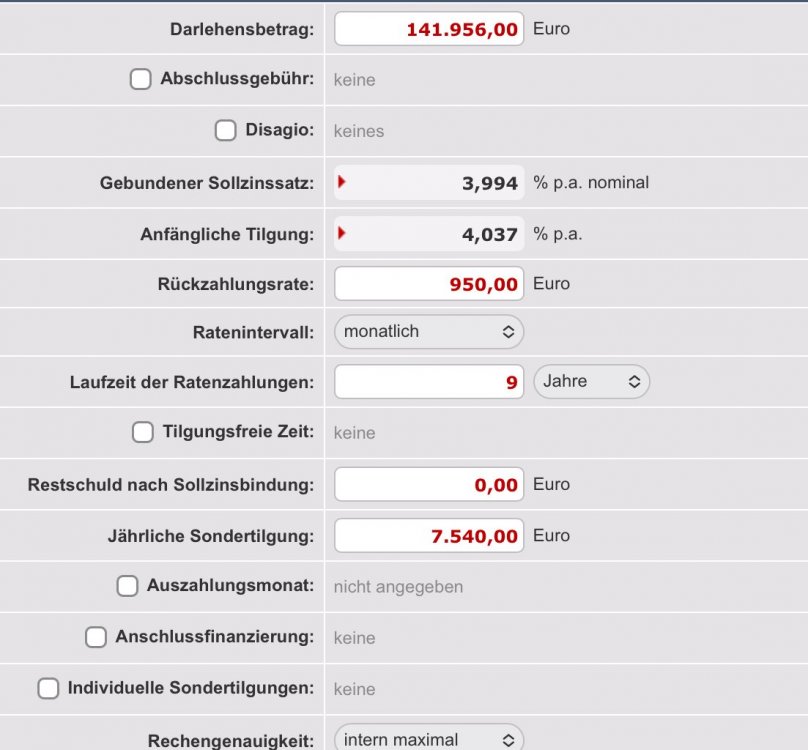Edit the Jährliche Sondertilgung amount
This screenshot has width=808, height=750.
pyautogui.click(x=428, y=534)
